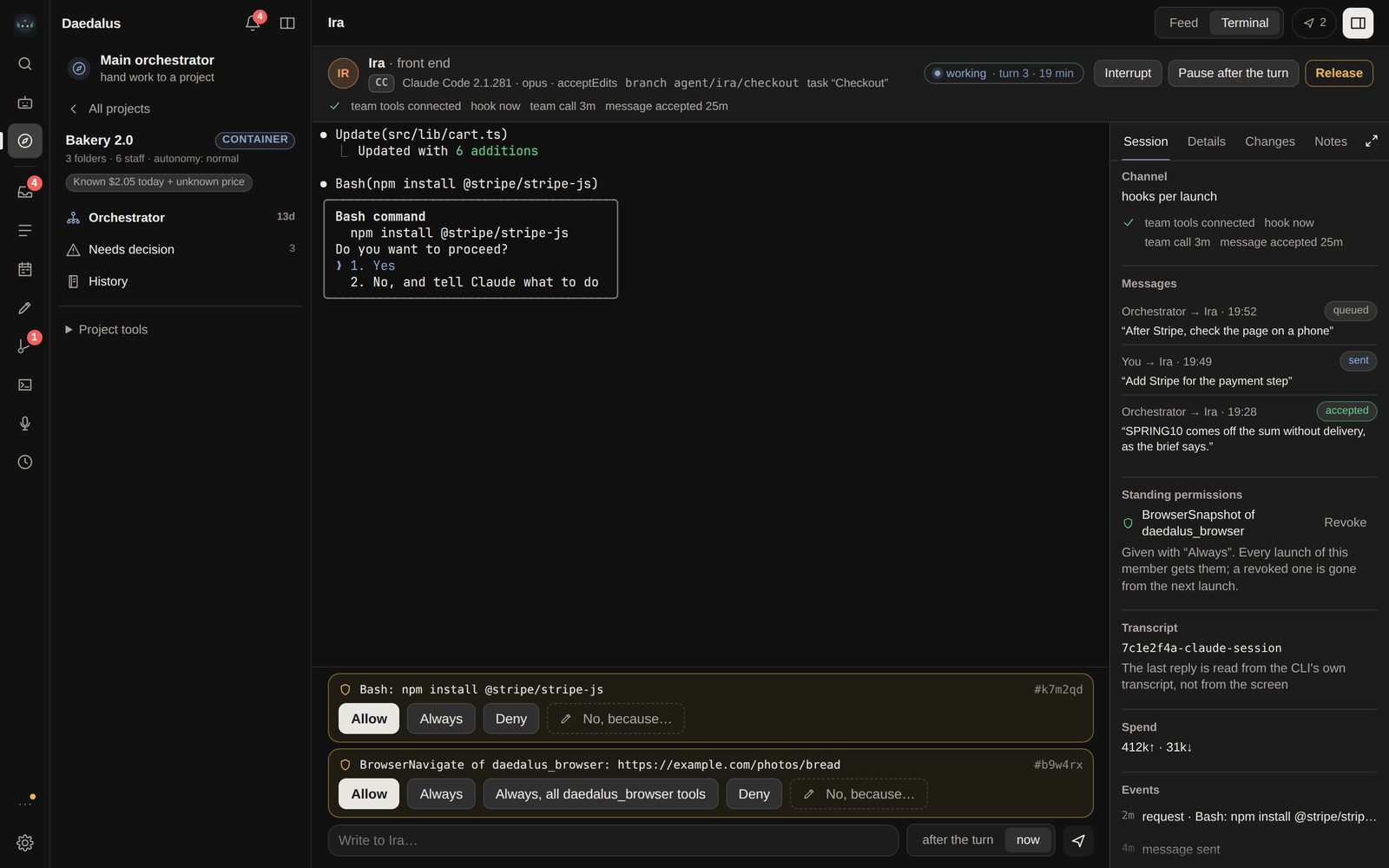Screen dimensions: 1389x868
Task: Open the clock history icon in rail
Action: pyautogui.click(x=25, y=462)
